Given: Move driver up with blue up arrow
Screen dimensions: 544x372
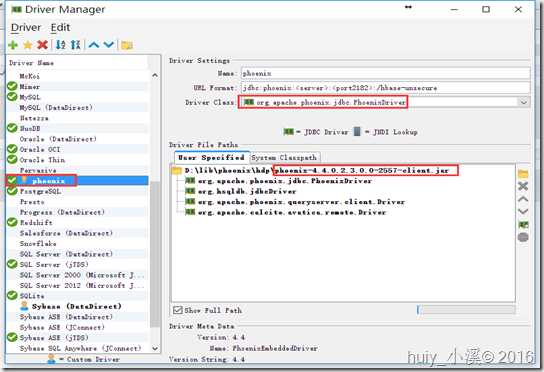Looking at the screenshot, I should [x=94, y=45].
